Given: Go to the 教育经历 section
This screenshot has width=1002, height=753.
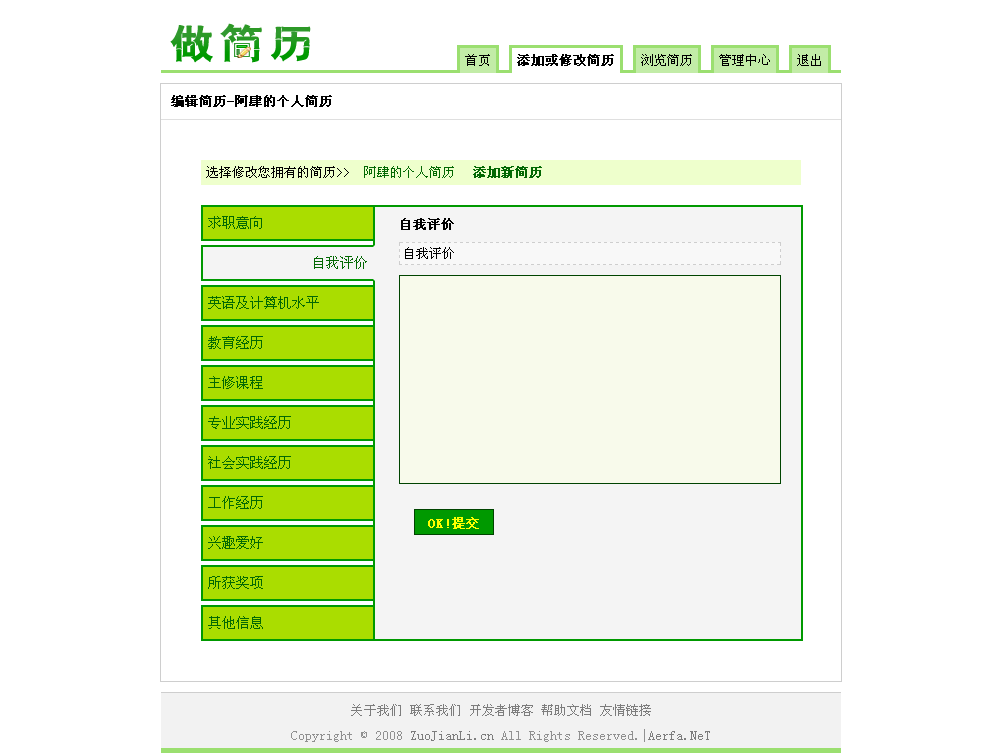Looking at the screenshot, I should [x=288, y=343].
